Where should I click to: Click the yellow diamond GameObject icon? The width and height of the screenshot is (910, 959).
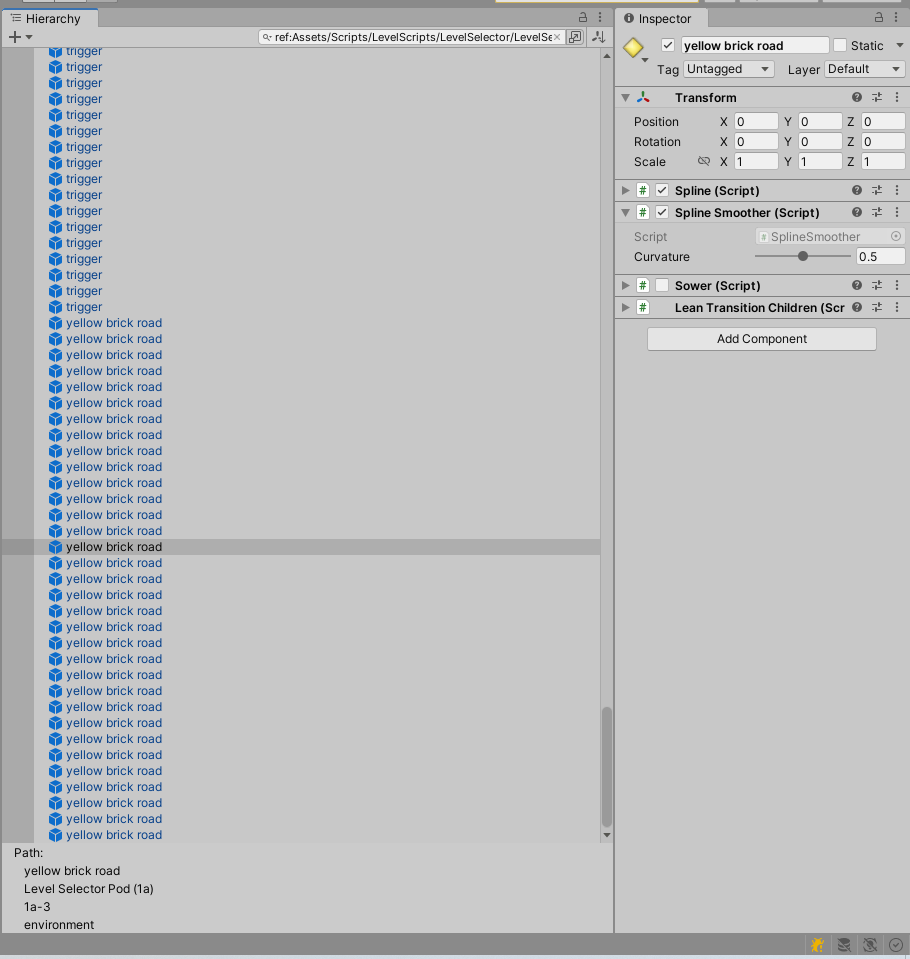click(x=633, y=47)
